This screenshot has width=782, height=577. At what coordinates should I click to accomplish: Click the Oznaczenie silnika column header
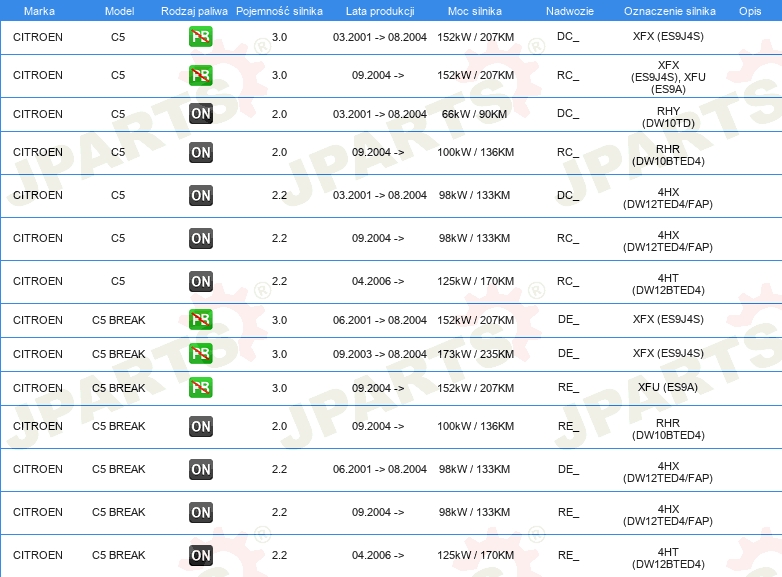coord(670,11)
